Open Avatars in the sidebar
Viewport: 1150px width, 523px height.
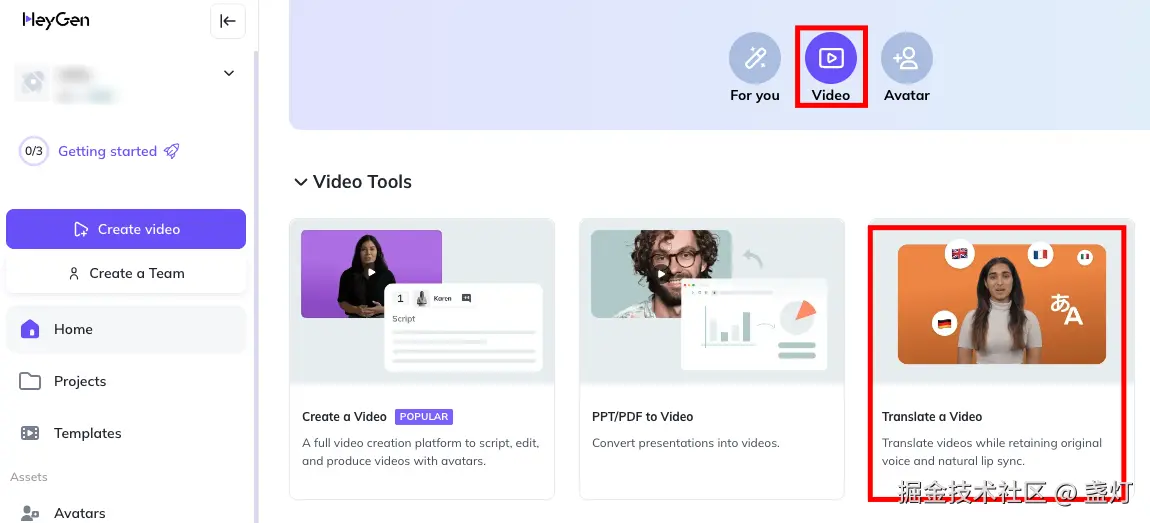click(x=126, y=513)
